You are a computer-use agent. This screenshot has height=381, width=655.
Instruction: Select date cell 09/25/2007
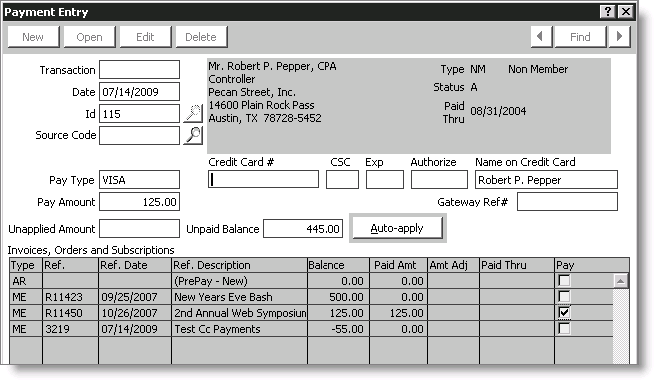[x=135, y=297]
